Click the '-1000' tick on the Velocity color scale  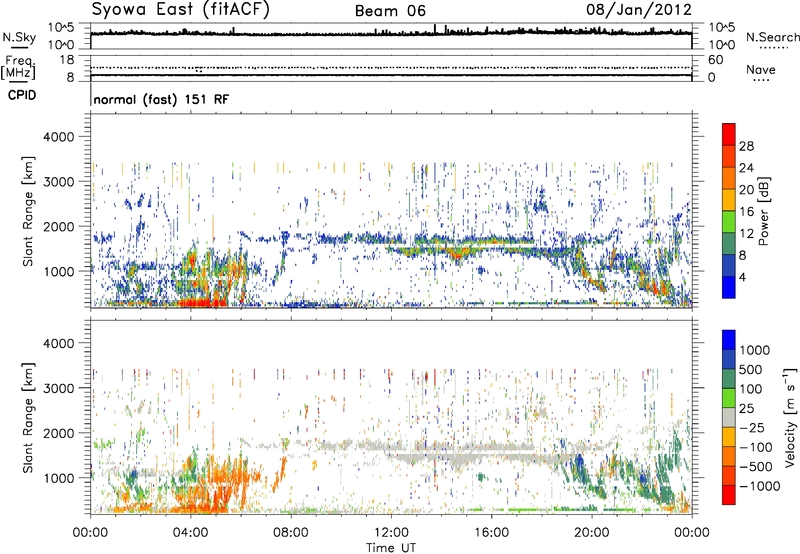pos(760,486)
